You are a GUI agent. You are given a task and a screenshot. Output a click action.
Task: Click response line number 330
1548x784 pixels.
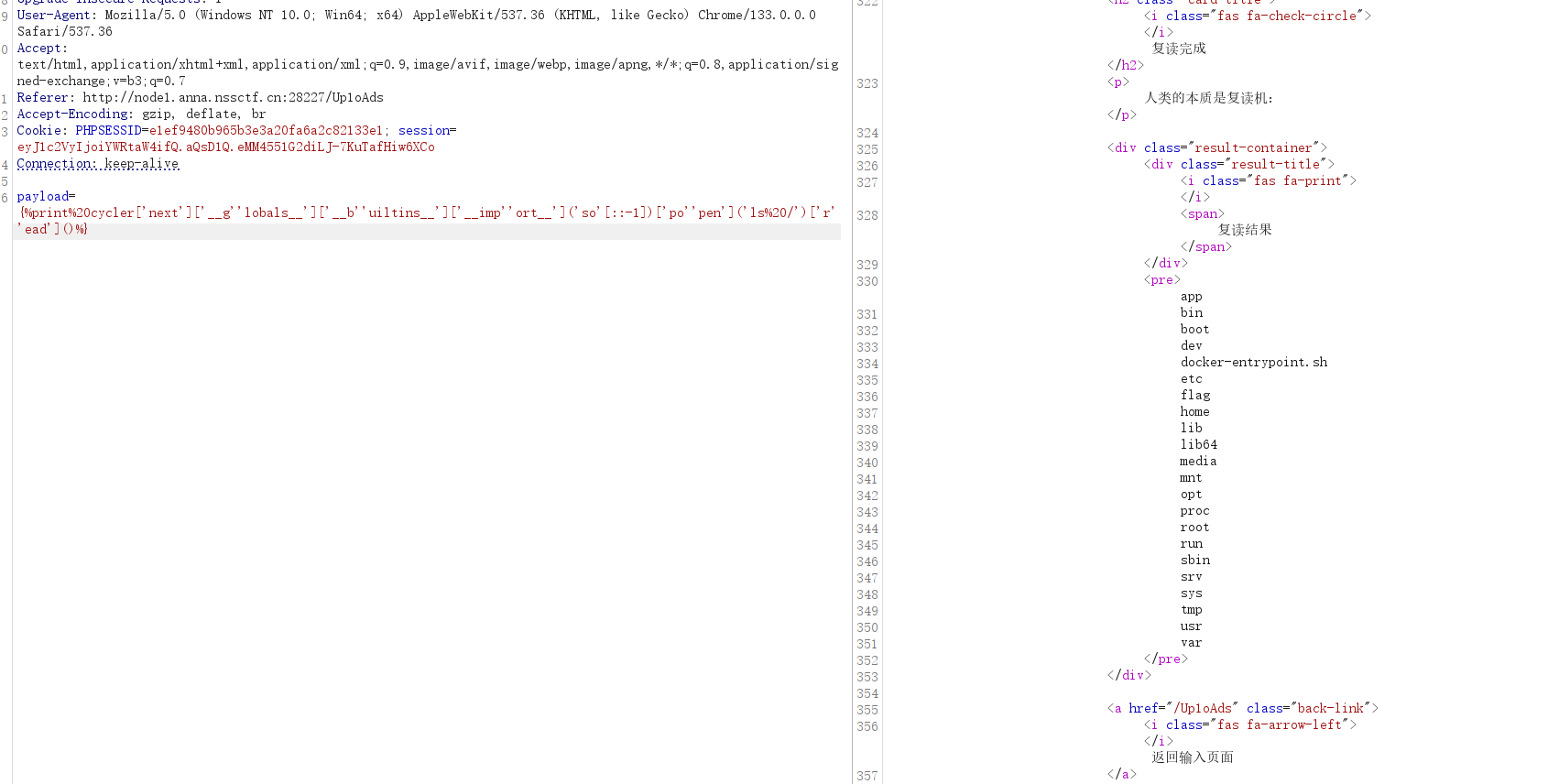tap(867, 281)
